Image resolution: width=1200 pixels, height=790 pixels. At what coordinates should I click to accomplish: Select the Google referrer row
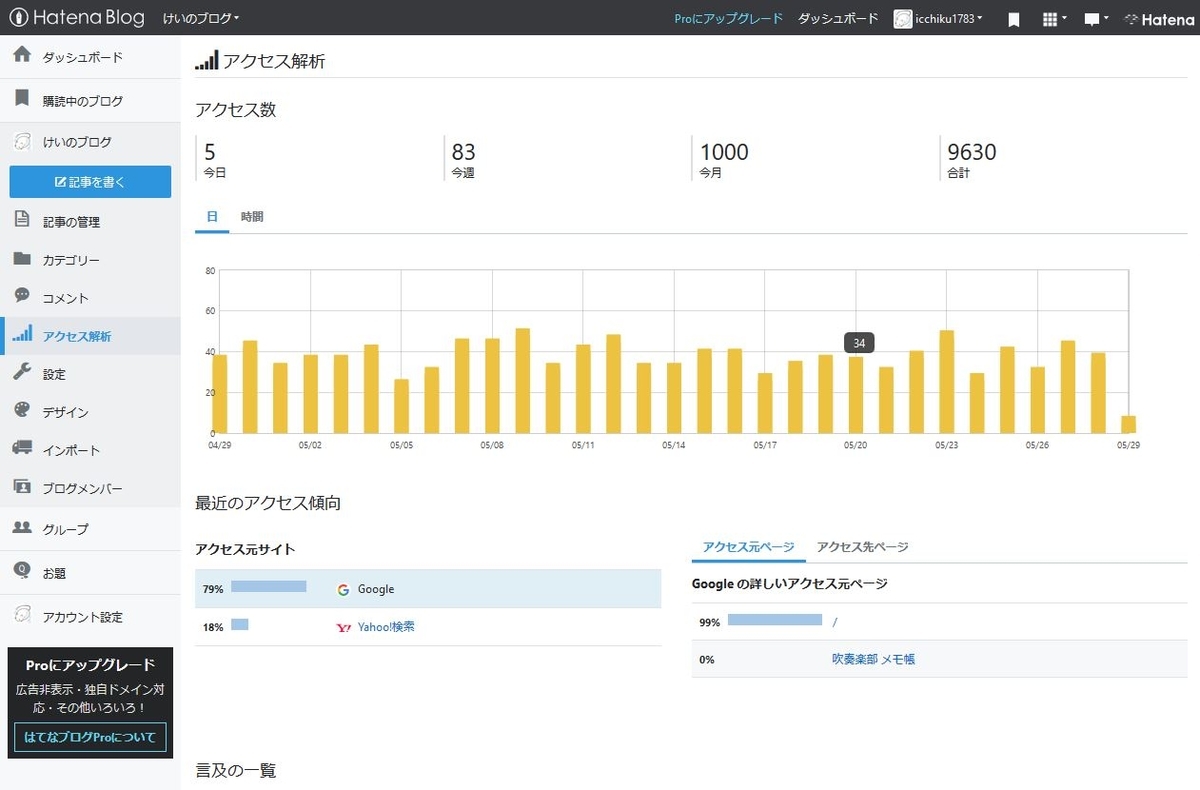click(x=428, y=589)
